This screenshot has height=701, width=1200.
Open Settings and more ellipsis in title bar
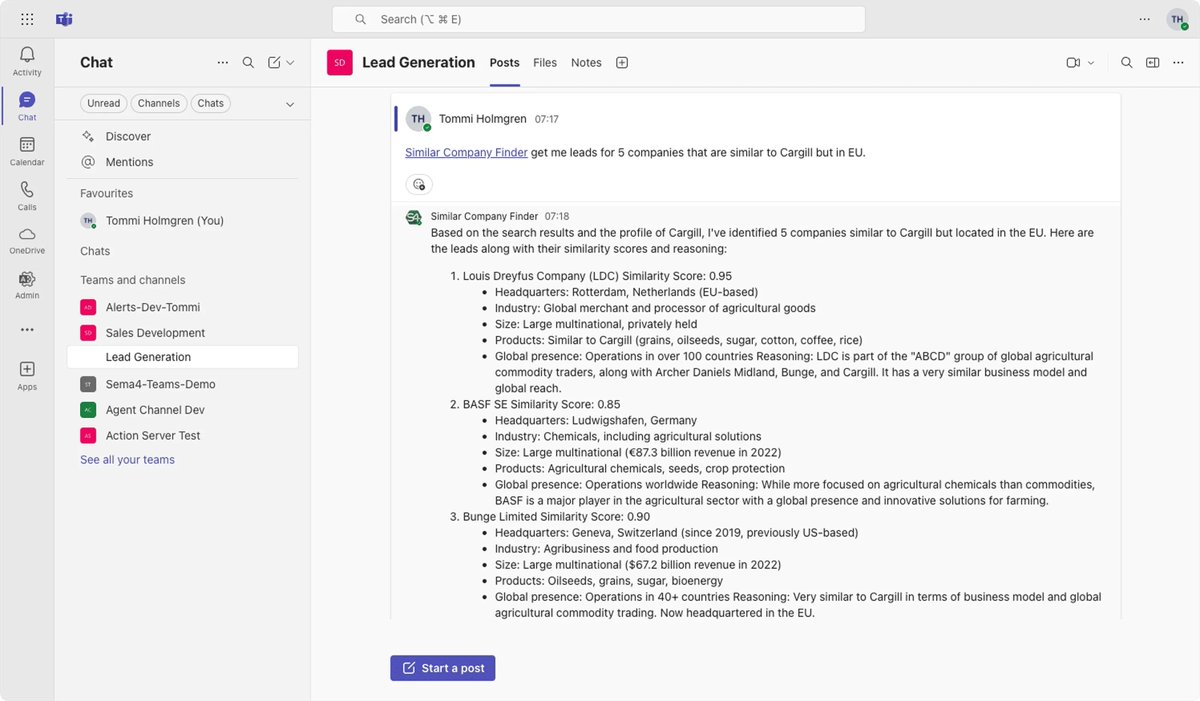click(x=1144, y=19)
